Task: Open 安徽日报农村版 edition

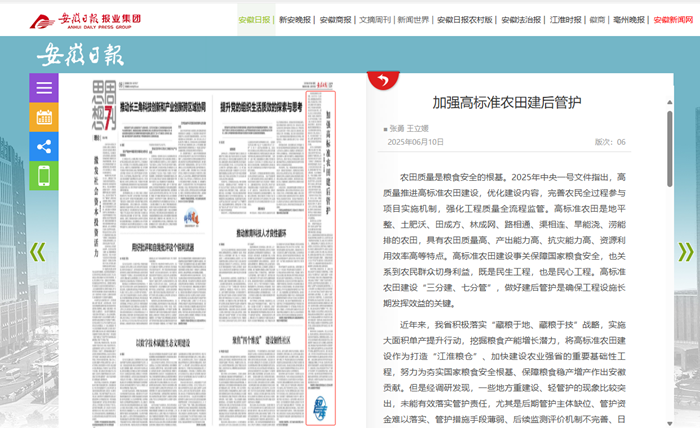Action: pos(465,19)
